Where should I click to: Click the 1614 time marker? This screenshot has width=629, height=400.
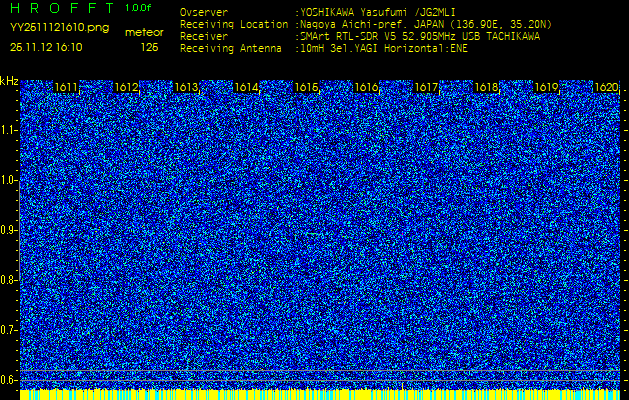coord(246,87)
